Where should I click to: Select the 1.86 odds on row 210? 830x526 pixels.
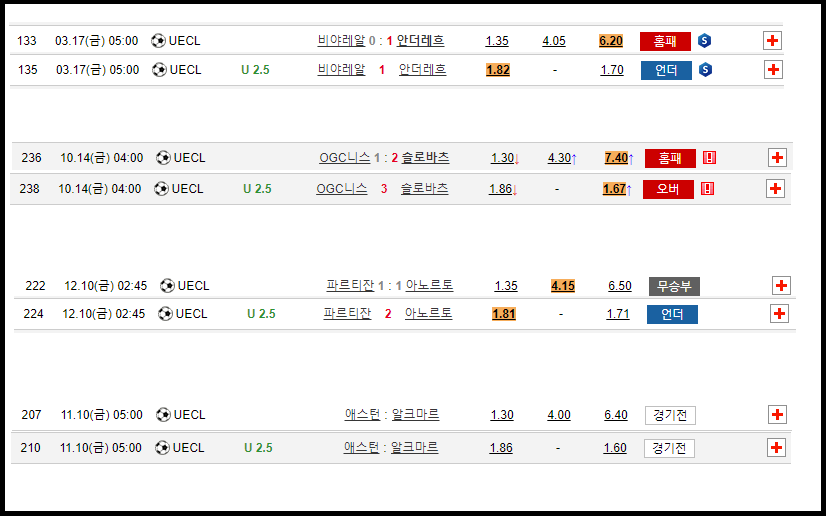[x=501, y=448]
